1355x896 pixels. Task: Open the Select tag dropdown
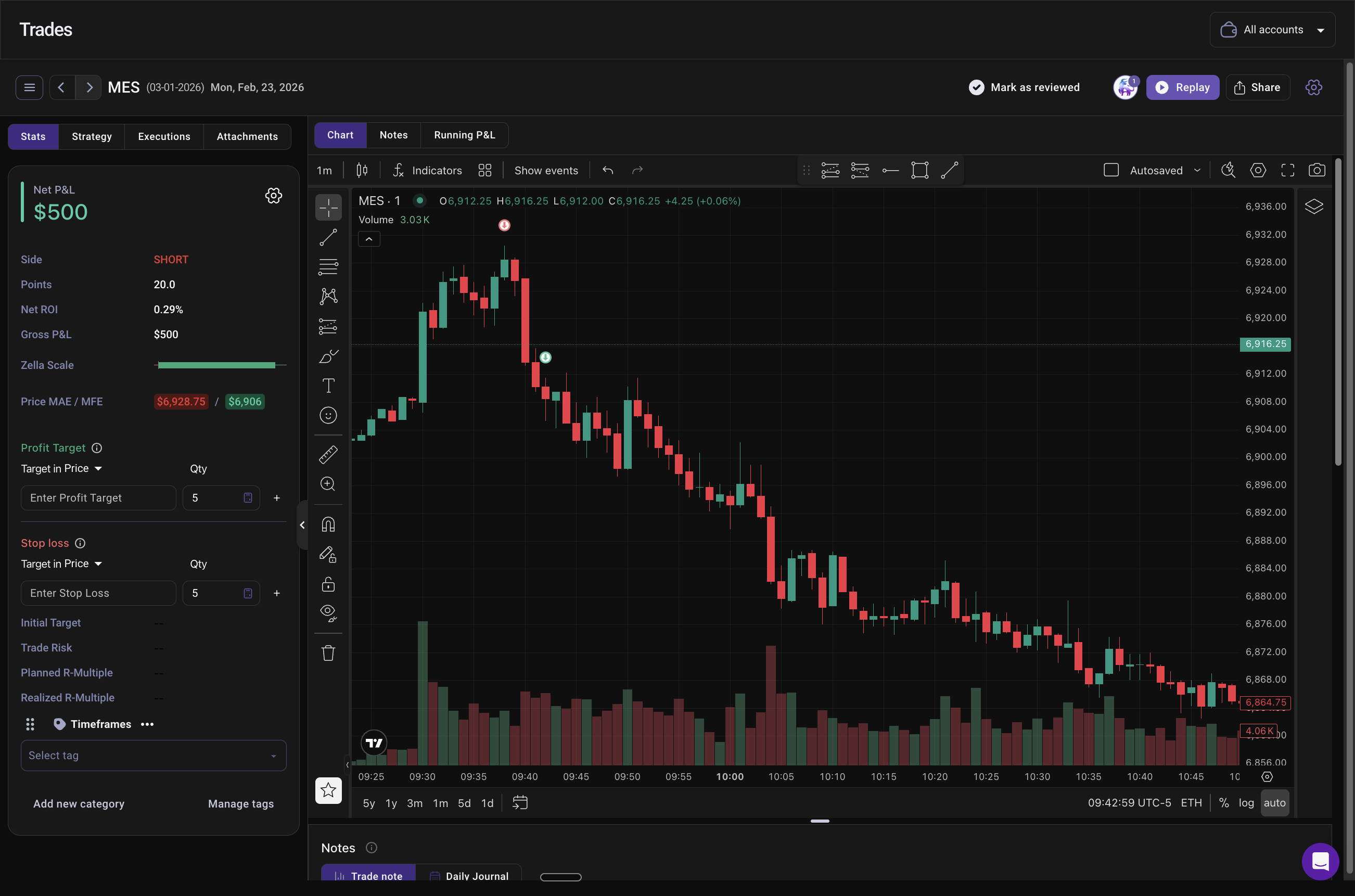point(153,756)
